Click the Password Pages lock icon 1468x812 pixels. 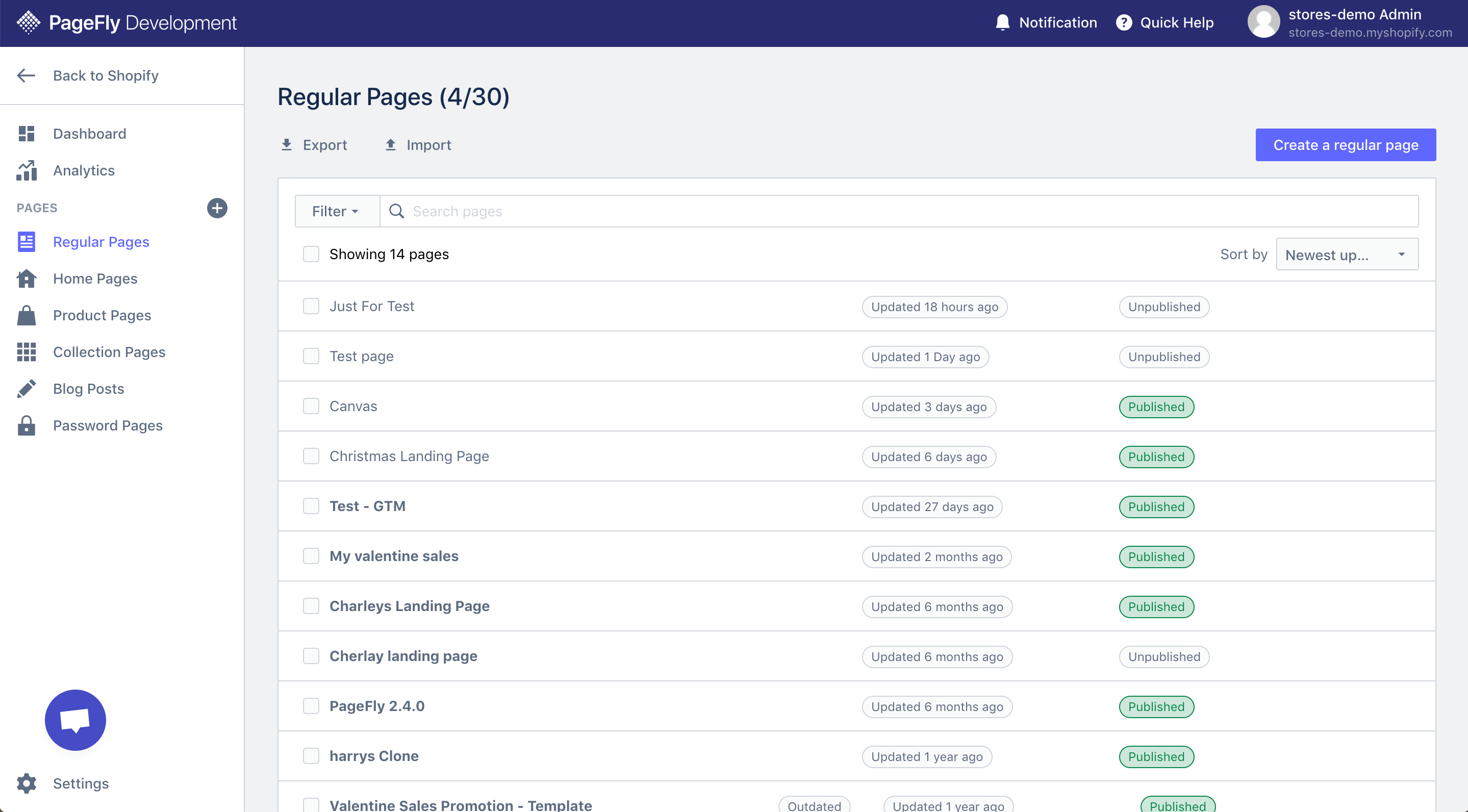26,426
